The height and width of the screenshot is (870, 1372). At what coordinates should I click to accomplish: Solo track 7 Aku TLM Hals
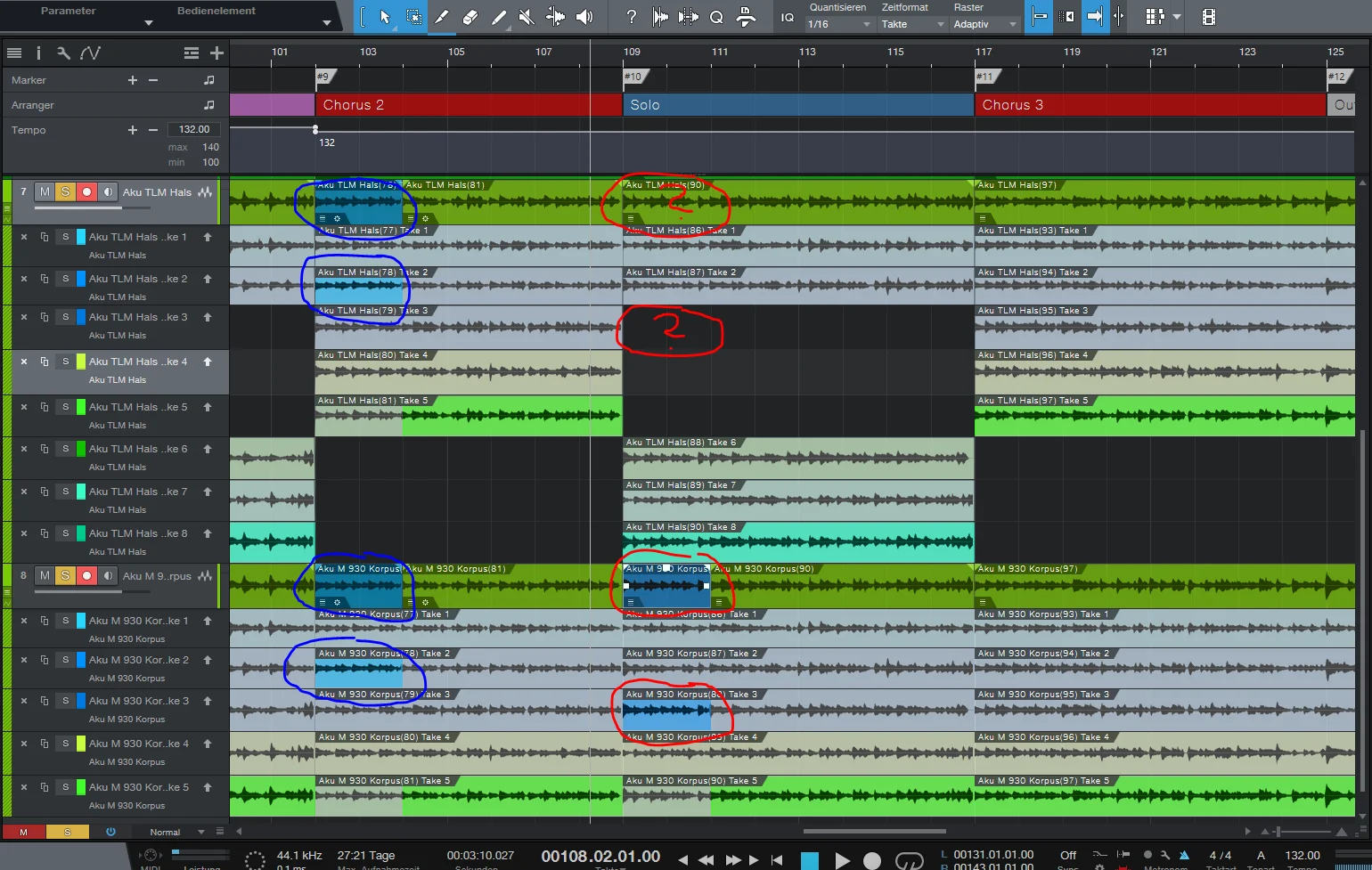click(x=65, y=191)
